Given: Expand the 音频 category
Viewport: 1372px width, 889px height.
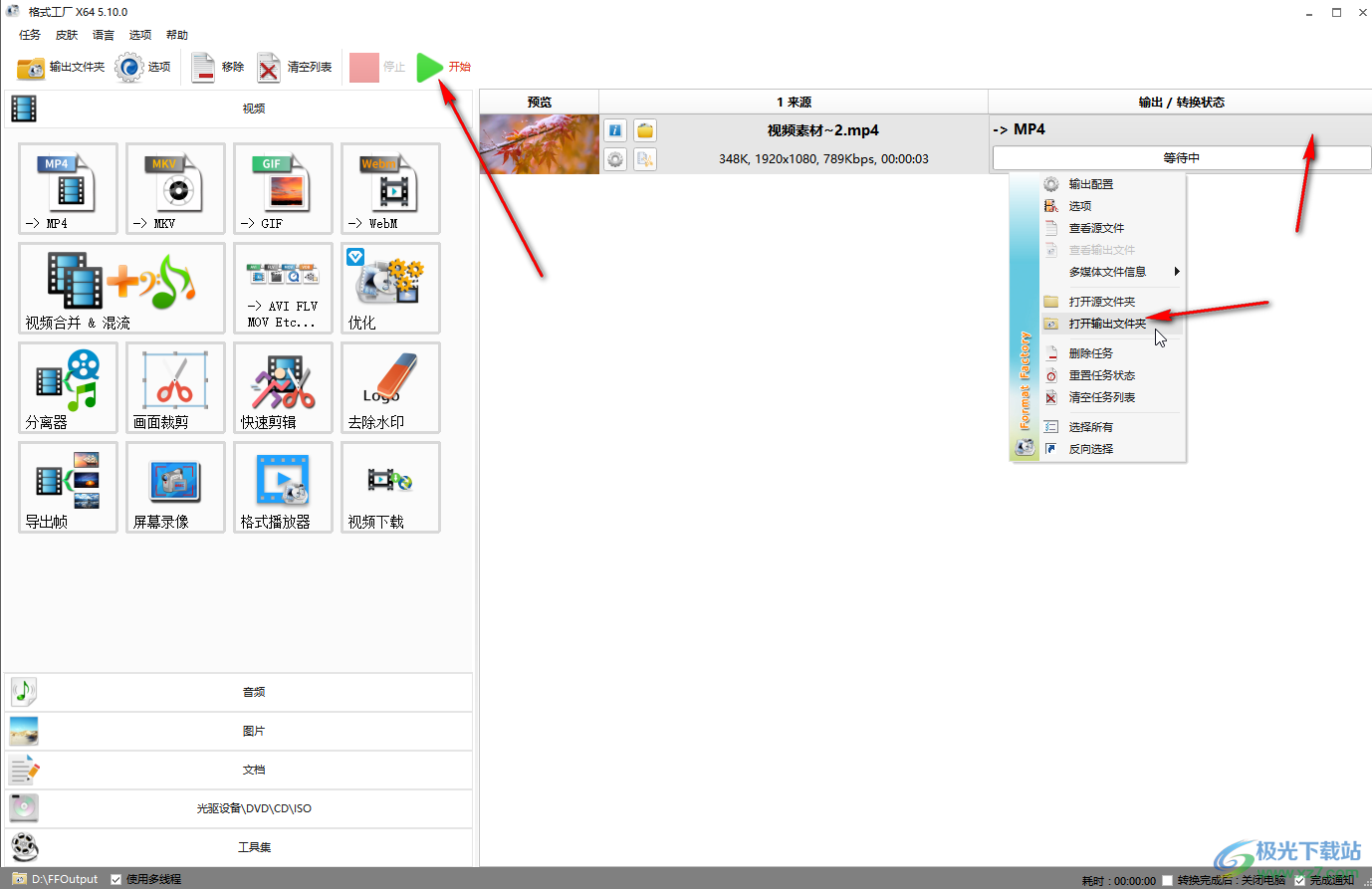Looking at the screenshot, I should (239, 692).
